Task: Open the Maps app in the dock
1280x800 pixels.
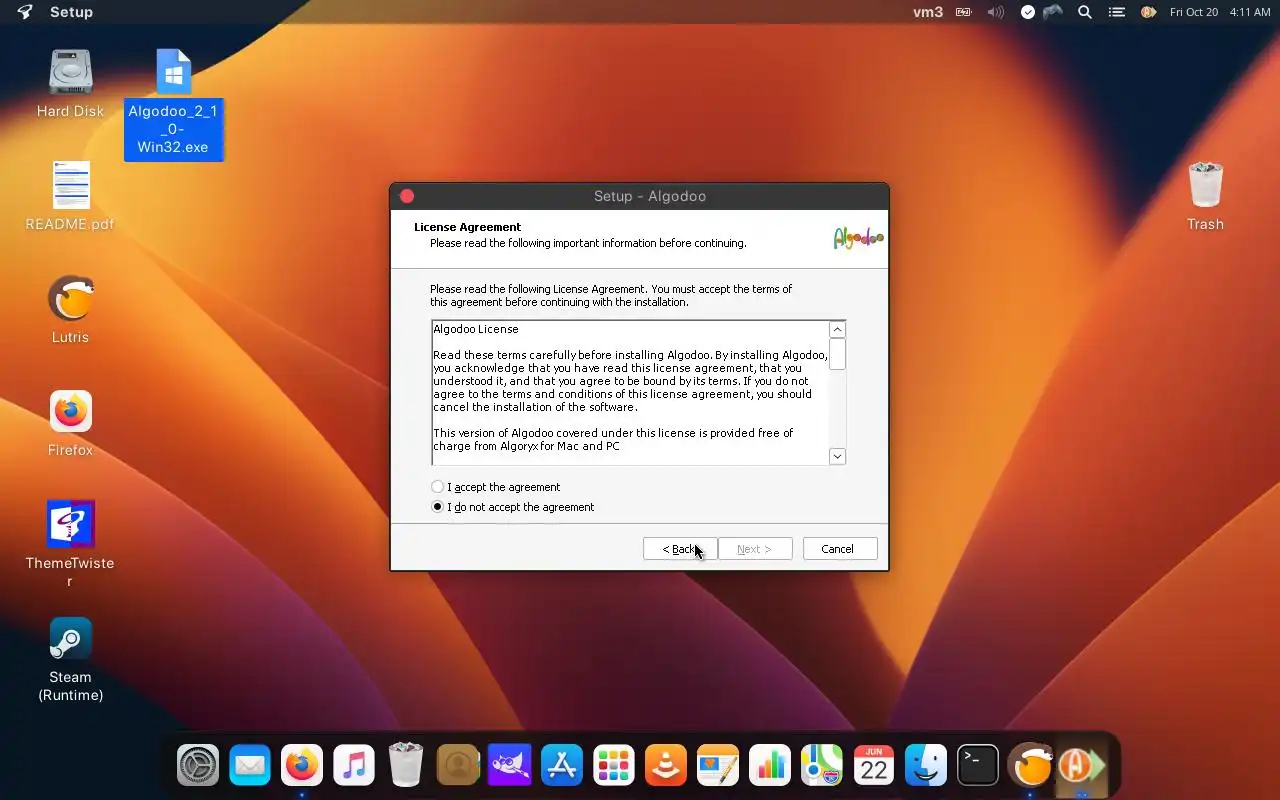Action: tap(822, 767)
